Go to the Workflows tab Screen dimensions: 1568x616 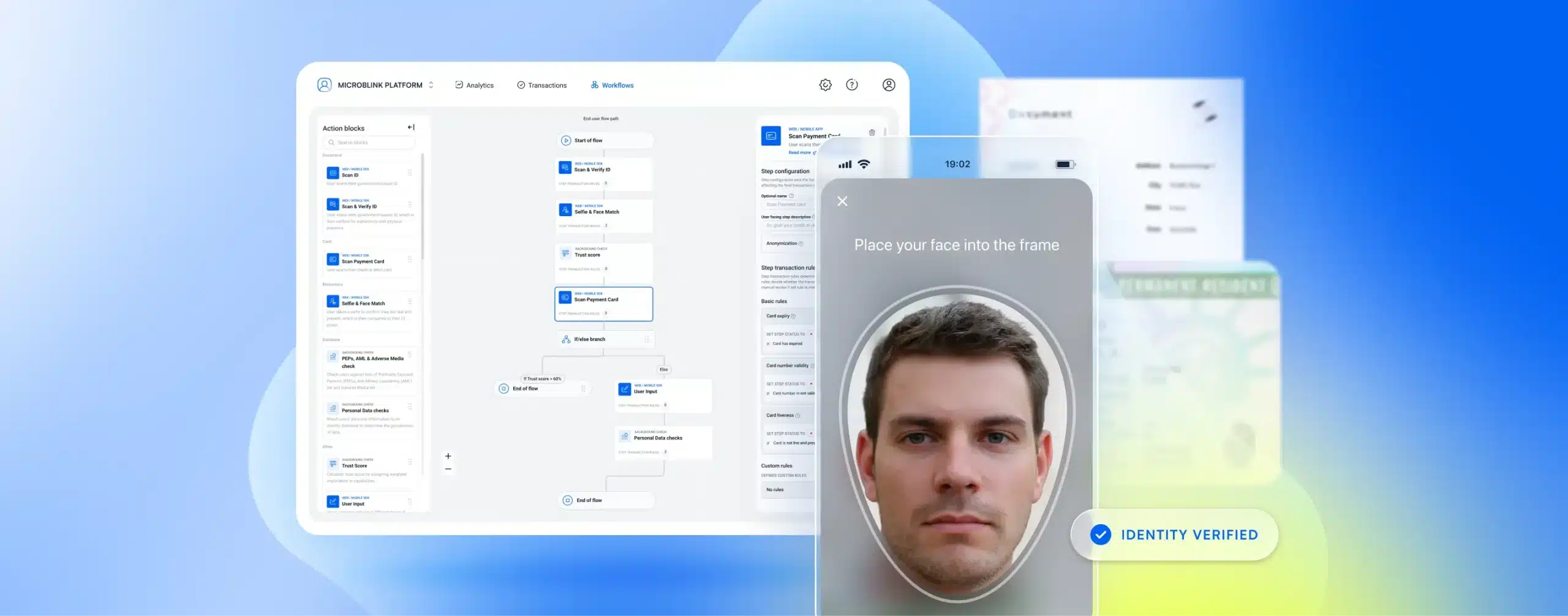612,85
